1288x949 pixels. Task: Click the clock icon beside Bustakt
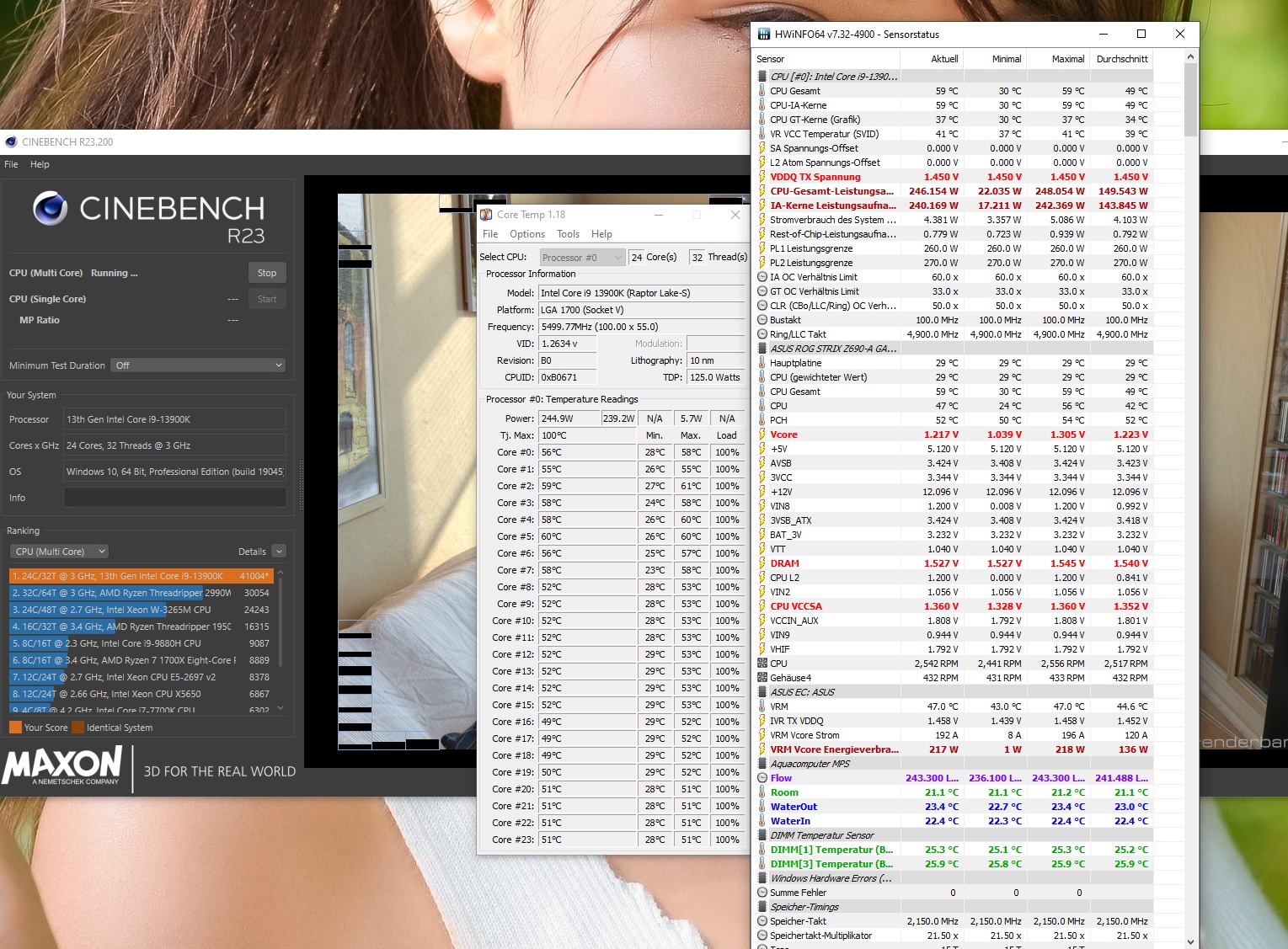coord(762,320)
